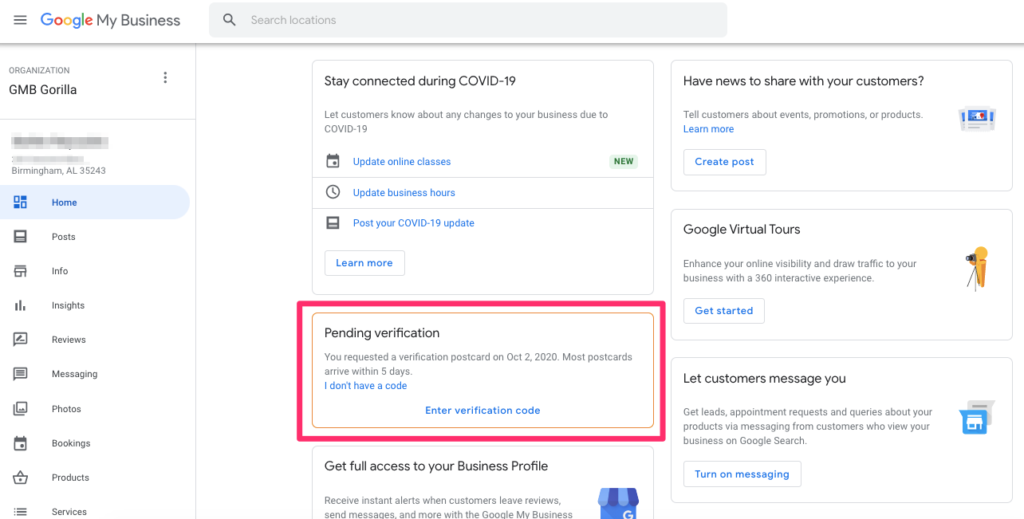
Task: Click the search magnifier icon
Action: pos(229,20)
